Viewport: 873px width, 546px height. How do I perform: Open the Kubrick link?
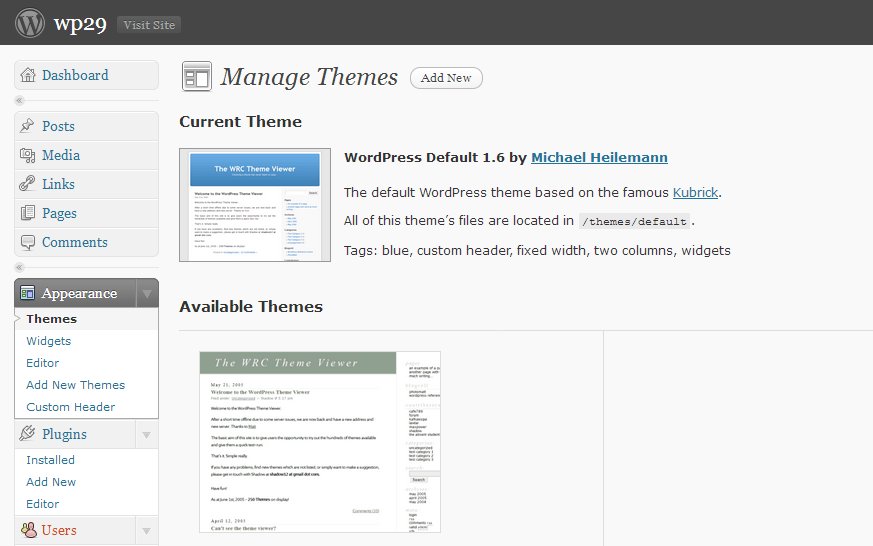coord(695,193)
